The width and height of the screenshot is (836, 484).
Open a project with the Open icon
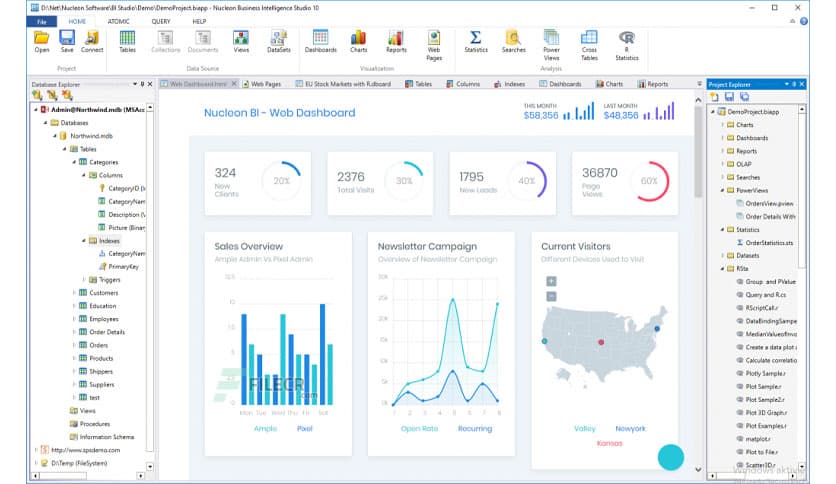pyautogui.click(x=42, y=42)
